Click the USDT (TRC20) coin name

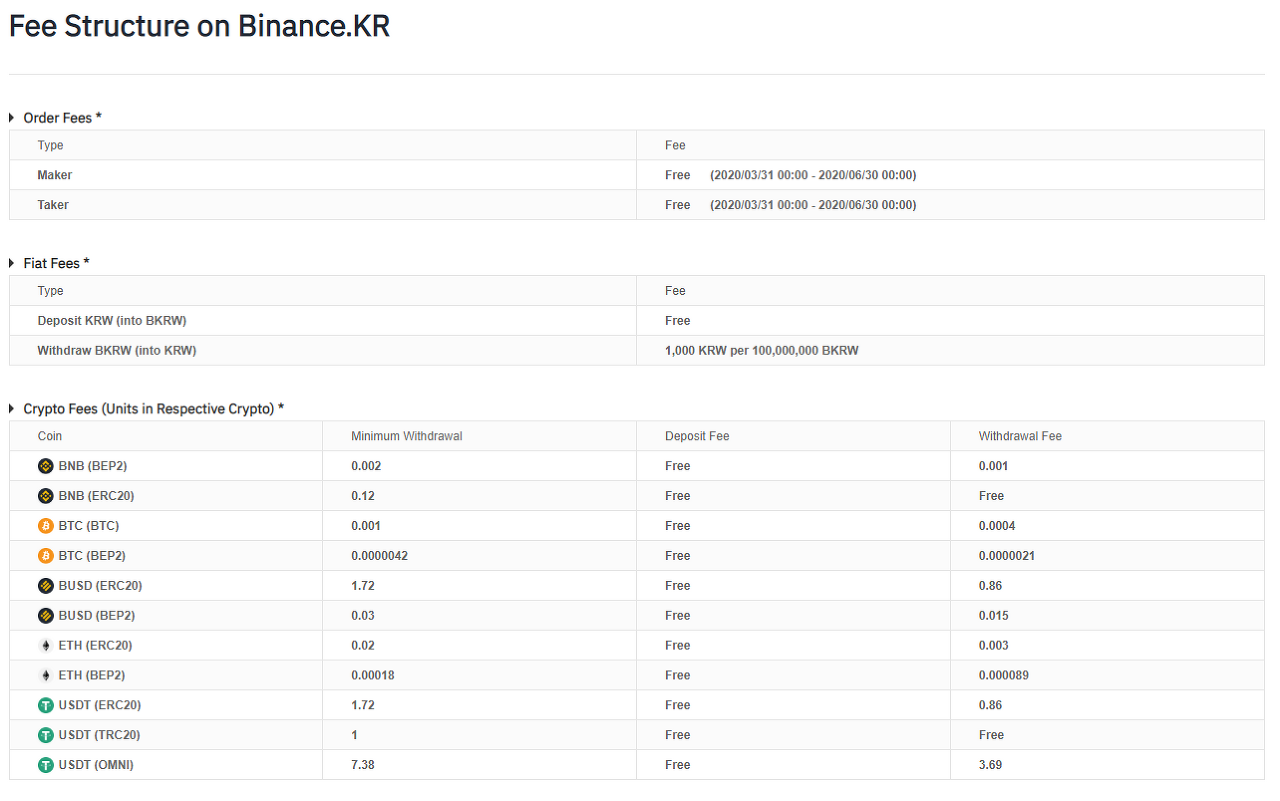(x=100, y=736)
